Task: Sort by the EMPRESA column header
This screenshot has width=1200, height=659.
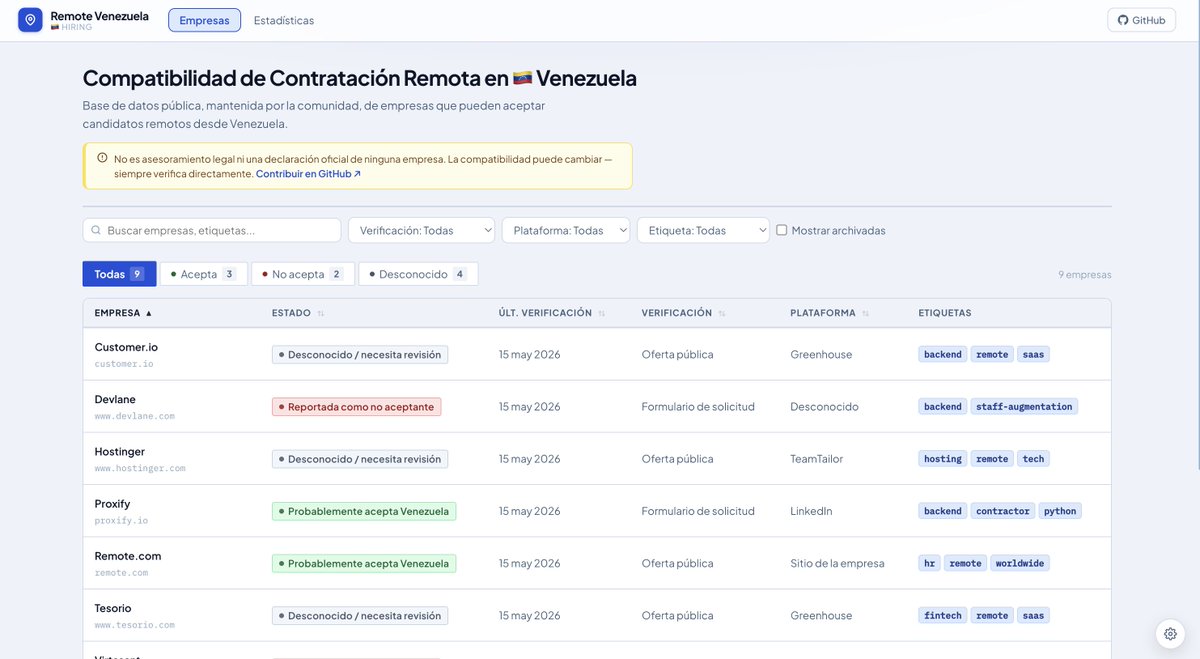Action: click(x=123, y=313)
